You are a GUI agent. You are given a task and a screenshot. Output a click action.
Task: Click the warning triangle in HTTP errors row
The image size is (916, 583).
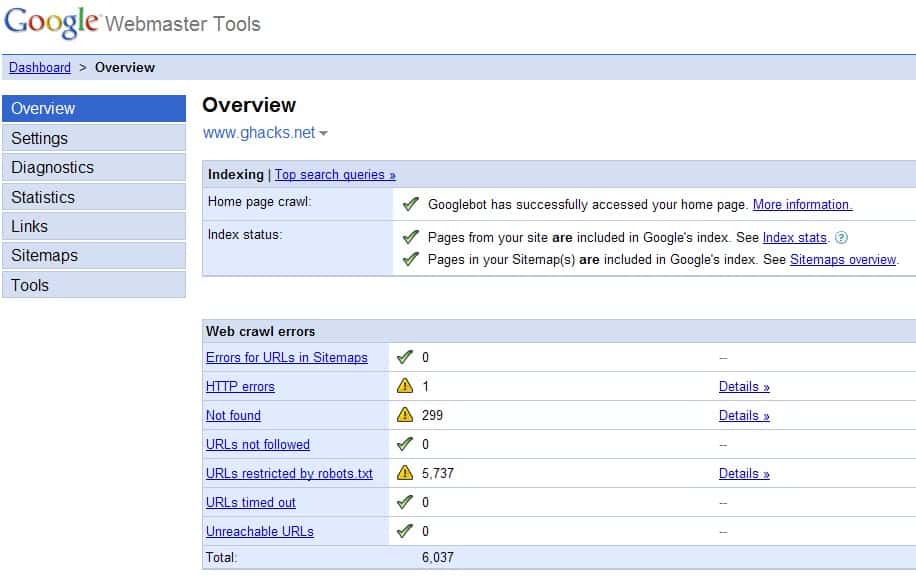coord(405,386)
